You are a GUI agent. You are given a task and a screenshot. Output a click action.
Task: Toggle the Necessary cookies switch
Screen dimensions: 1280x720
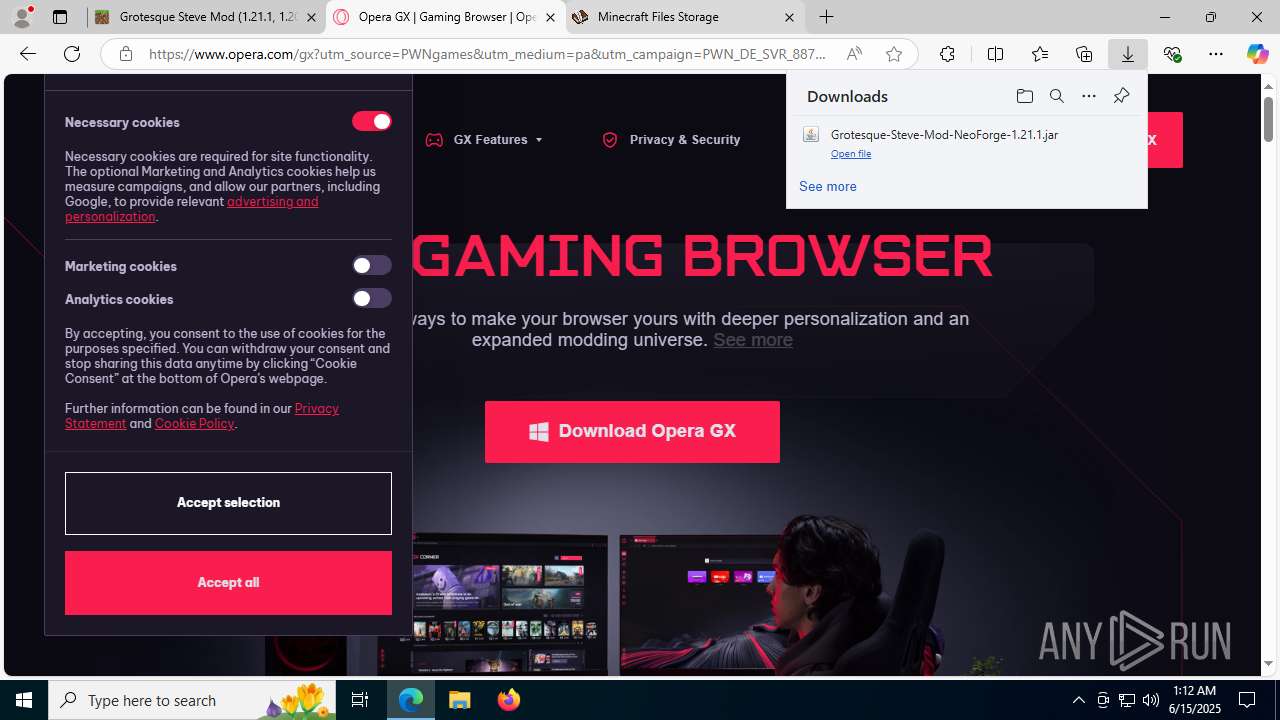(371, 121)
